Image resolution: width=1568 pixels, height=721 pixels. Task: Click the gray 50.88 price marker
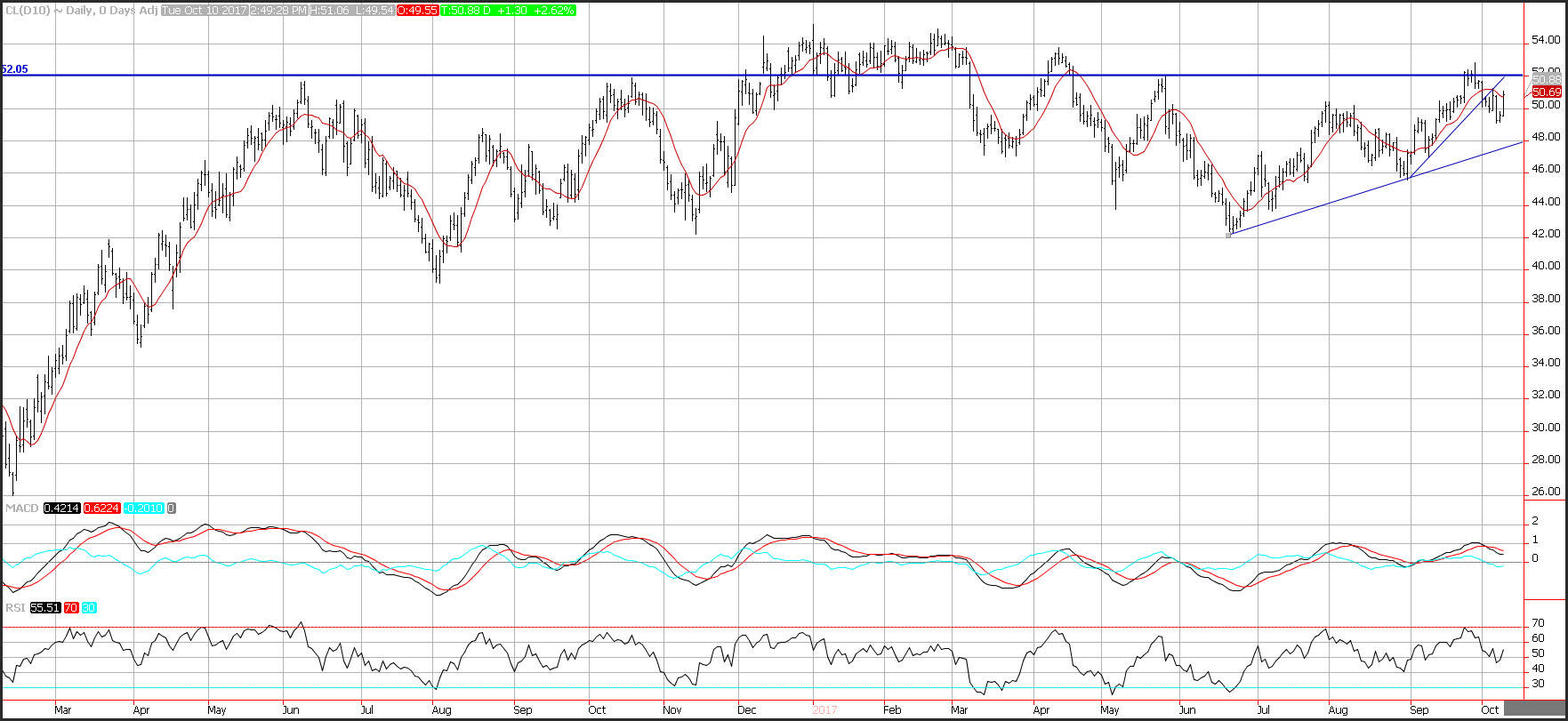1546,80
